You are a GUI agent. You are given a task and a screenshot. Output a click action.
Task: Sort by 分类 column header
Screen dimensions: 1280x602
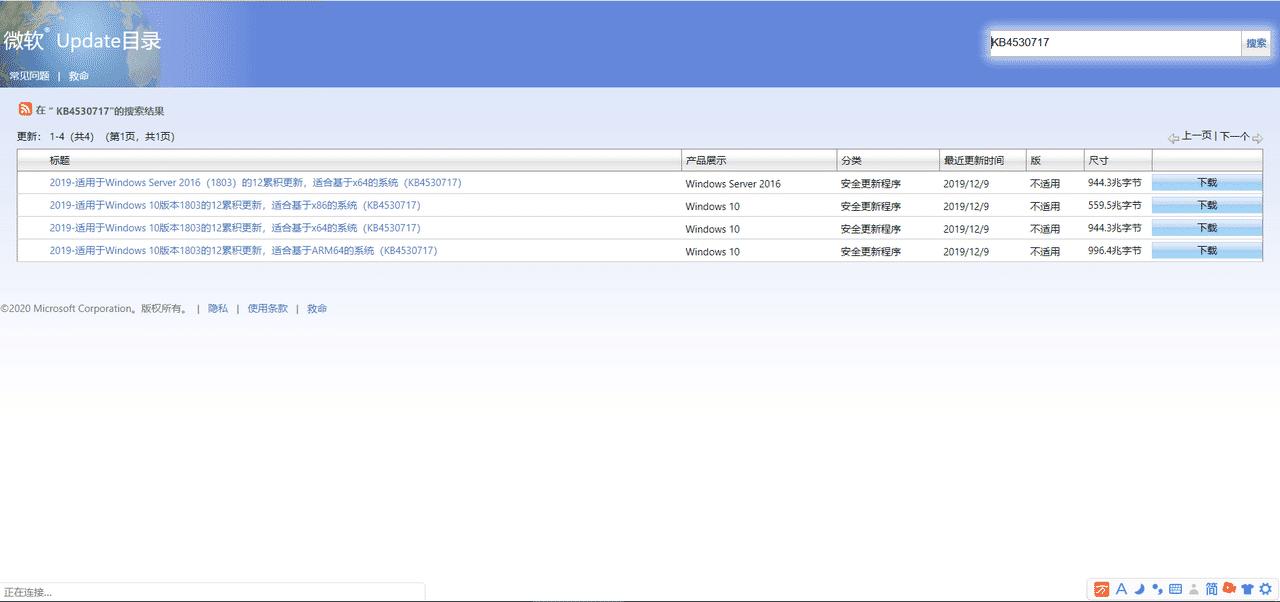tap(851, 160)
